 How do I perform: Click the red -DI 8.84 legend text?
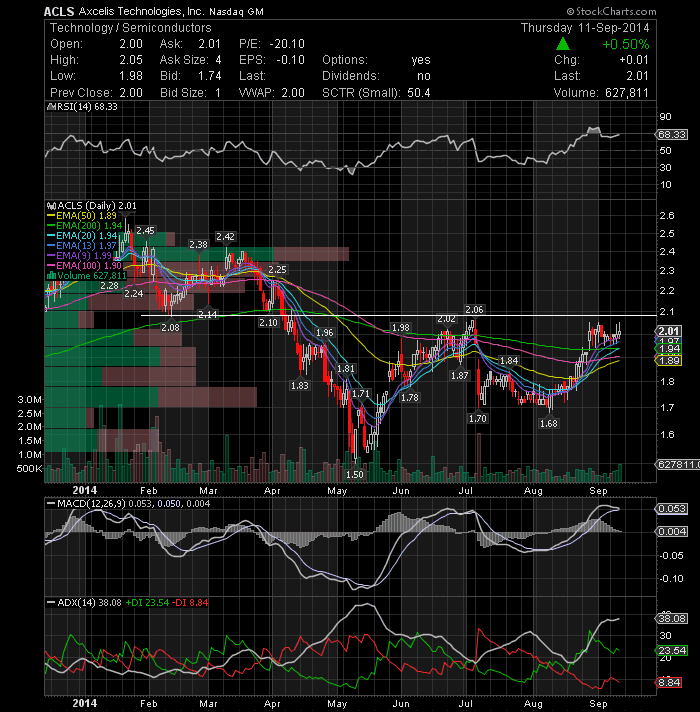[190, 603]
